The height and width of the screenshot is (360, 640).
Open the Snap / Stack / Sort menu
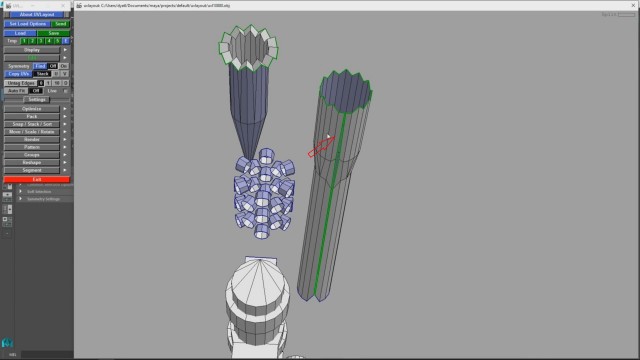[32, 124]
